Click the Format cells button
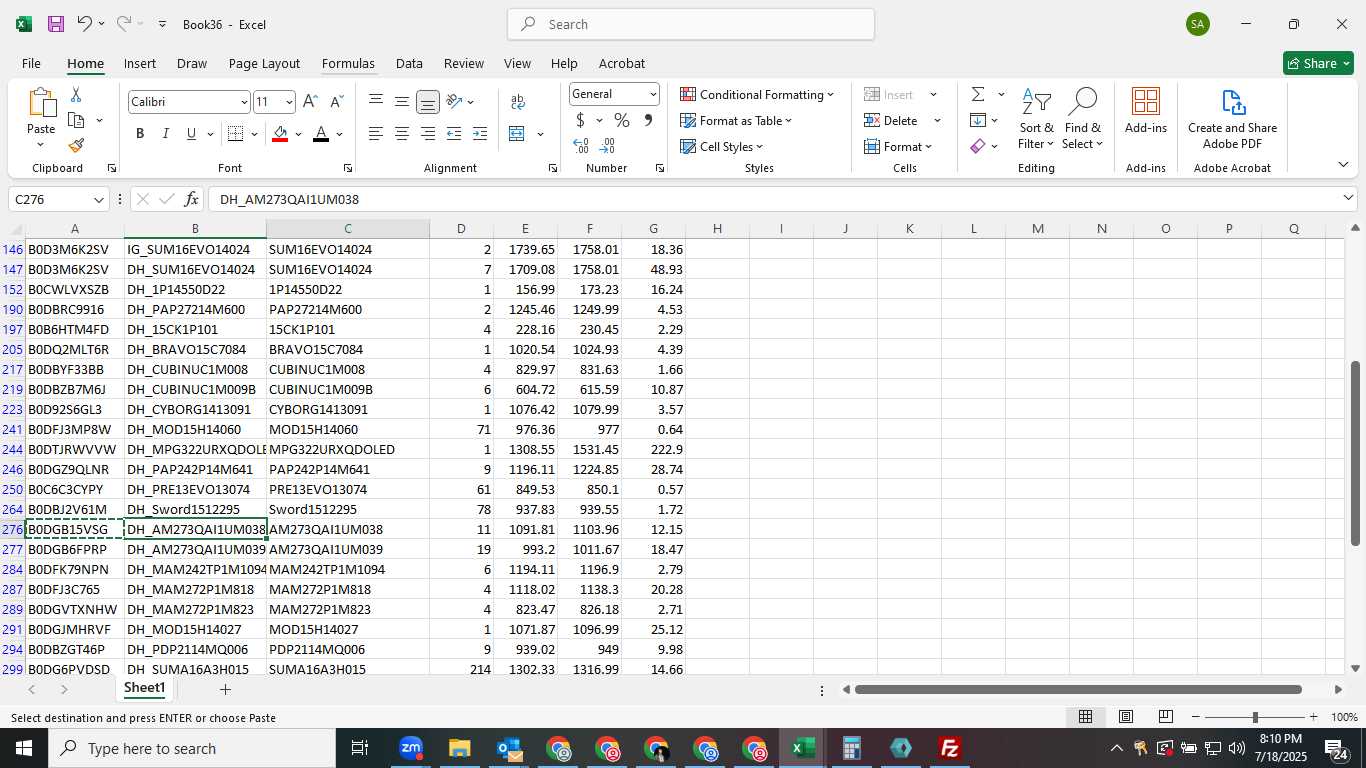1366x768 pixels. pyautogui.click(x=898, y=146)
